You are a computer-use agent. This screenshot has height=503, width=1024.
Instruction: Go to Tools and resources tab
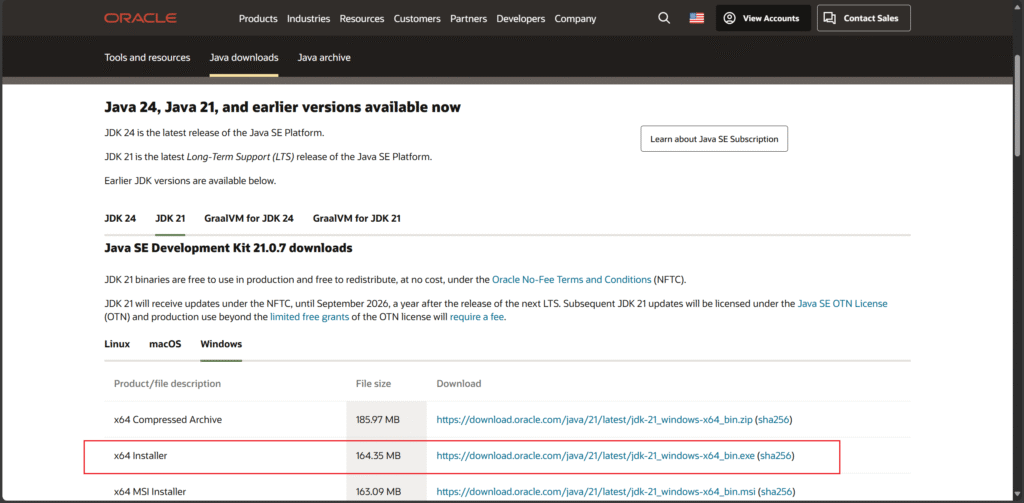[147, 57]
